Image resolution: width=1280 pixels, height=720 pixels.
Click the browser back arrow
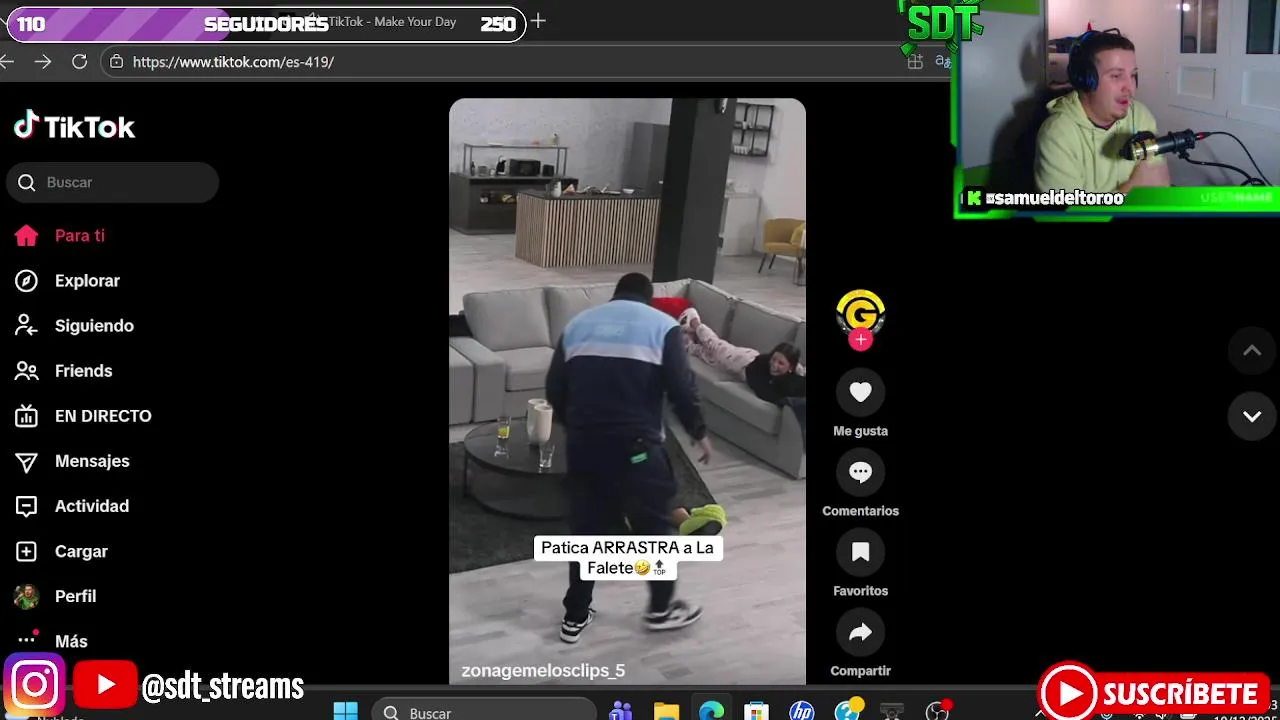coord(7,62)
